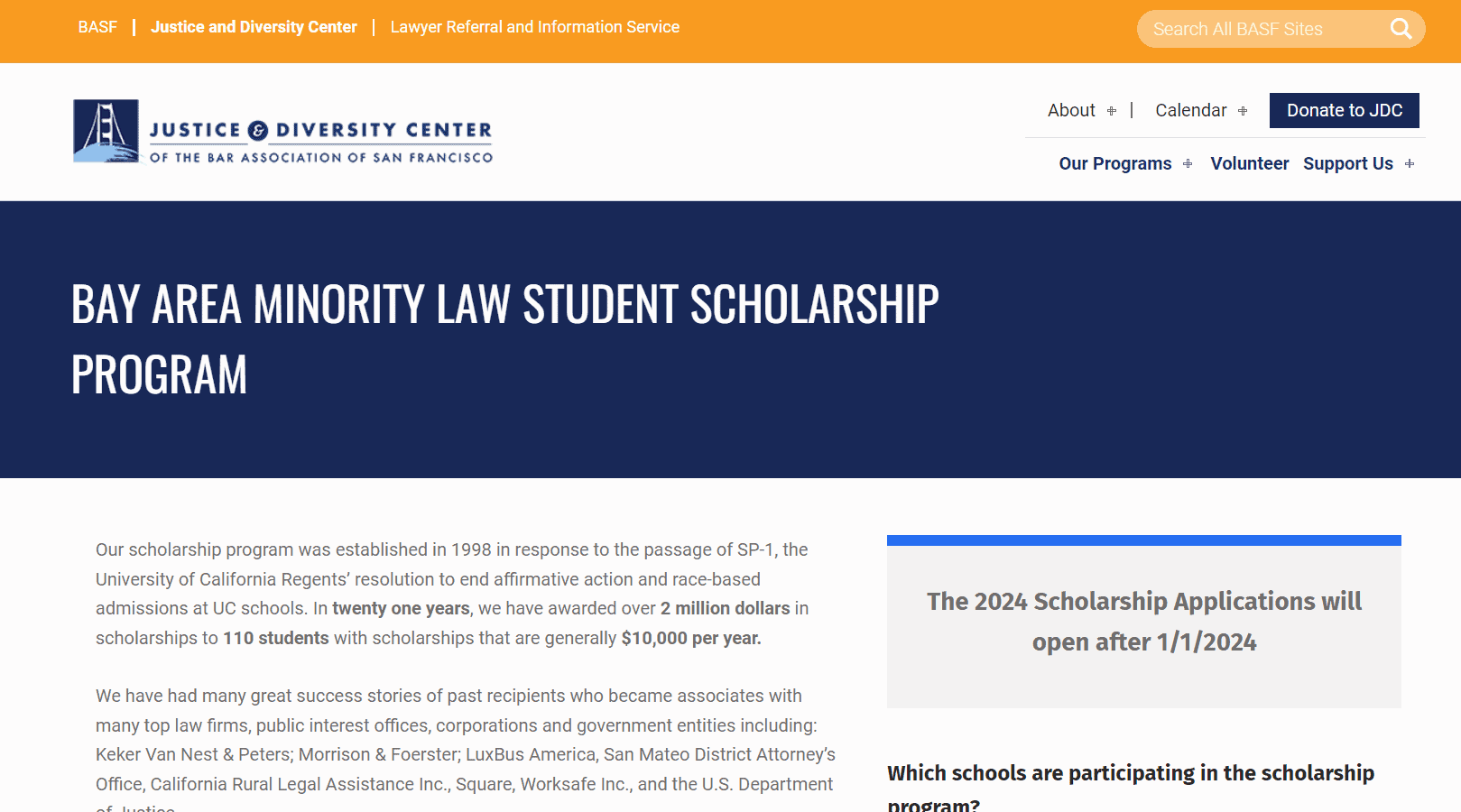
Task: Expand the About menu plus icon
Action: (x=1112, y=111)
